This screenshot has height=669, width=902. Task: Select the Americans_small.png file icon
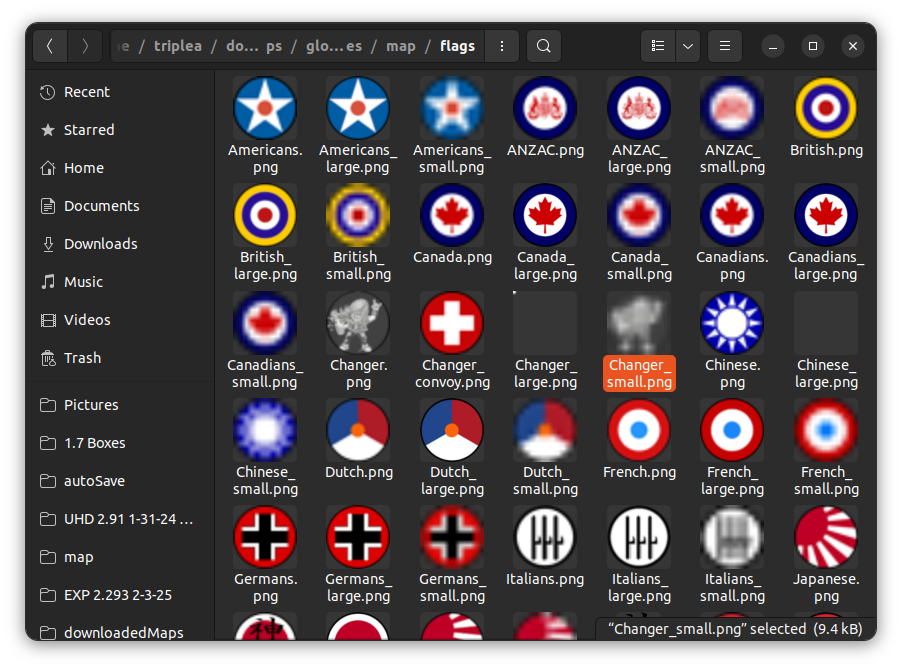tap(452, 108)
